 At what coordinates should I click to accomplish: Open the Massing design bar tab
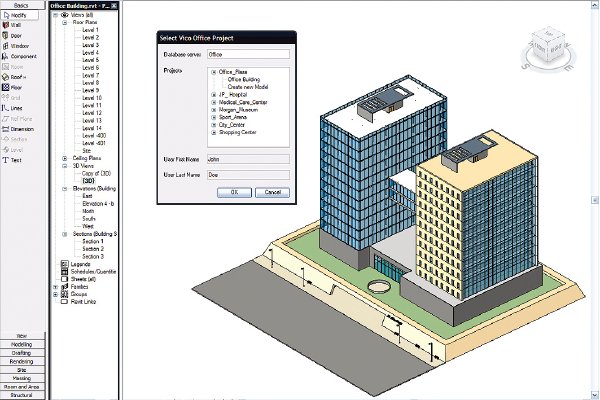(22, 378)
